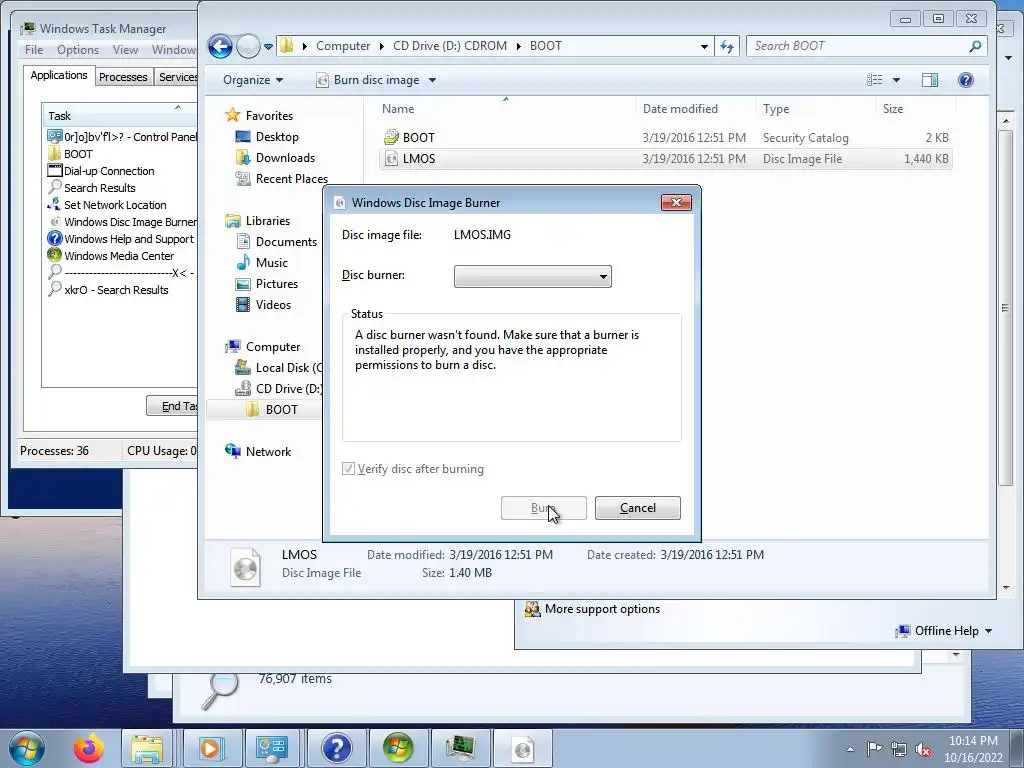This screenshot has height=768, width=1024.
Task: Open the Disc burner dropdown
Action: click(x=533, y=276)
